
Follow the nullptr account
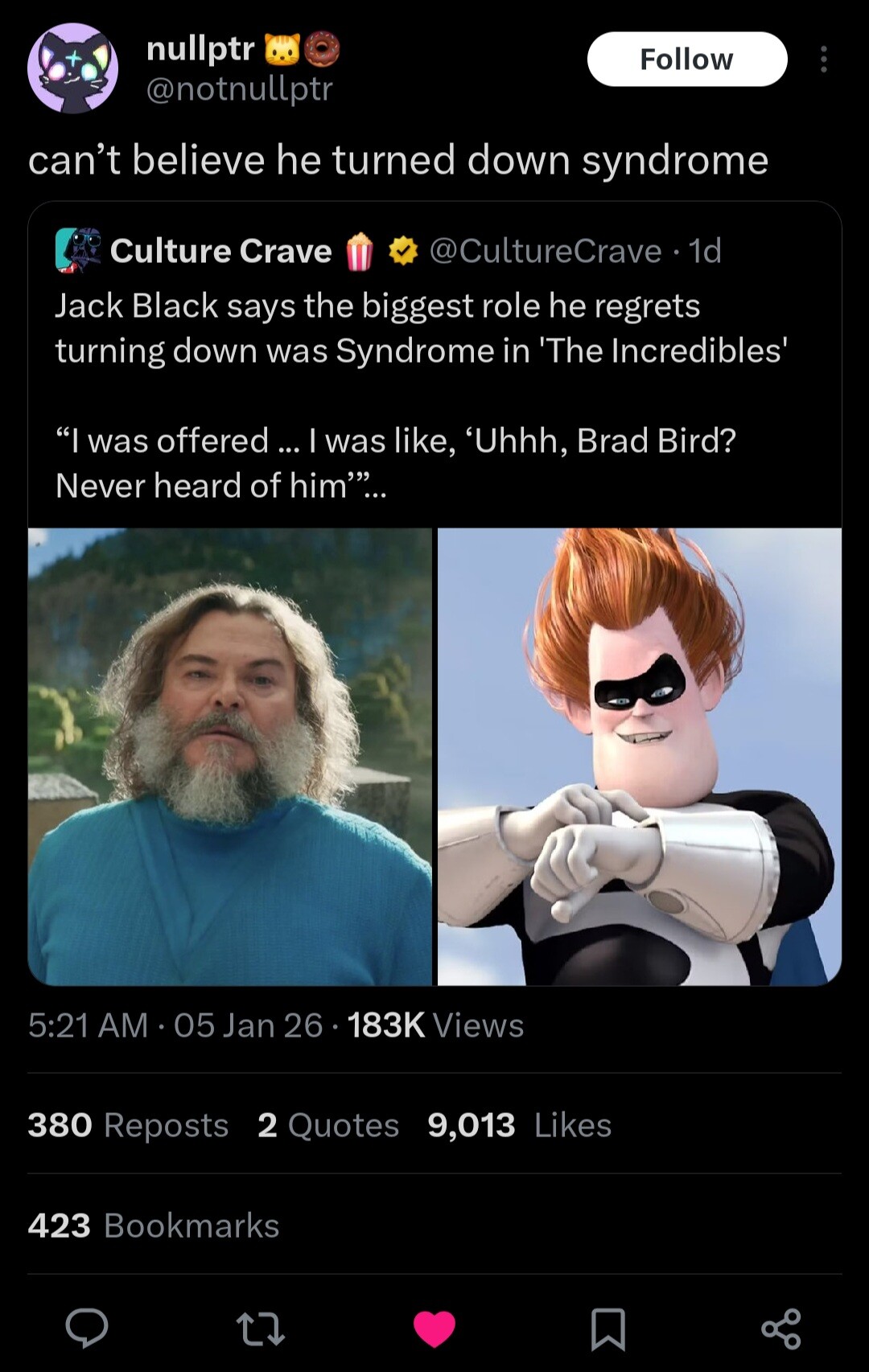tap(687, 60)
